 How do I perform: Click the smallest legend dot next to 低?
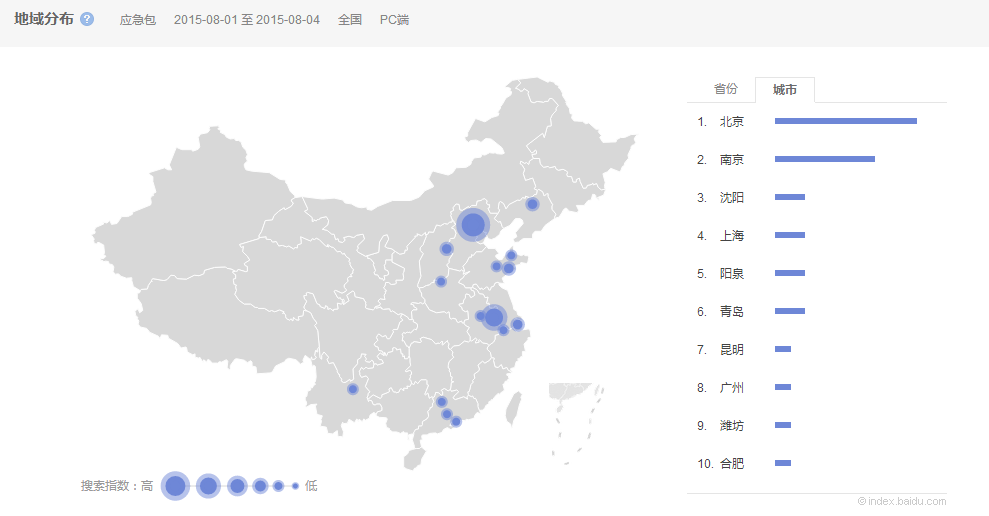point(295,486)
